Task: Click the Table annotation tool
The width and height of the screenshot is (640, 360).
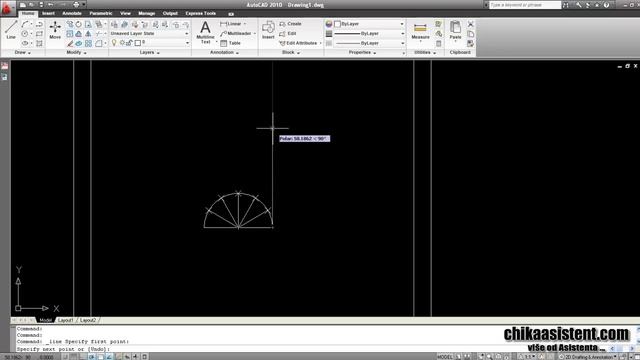Action: click(x=231, y=43)
